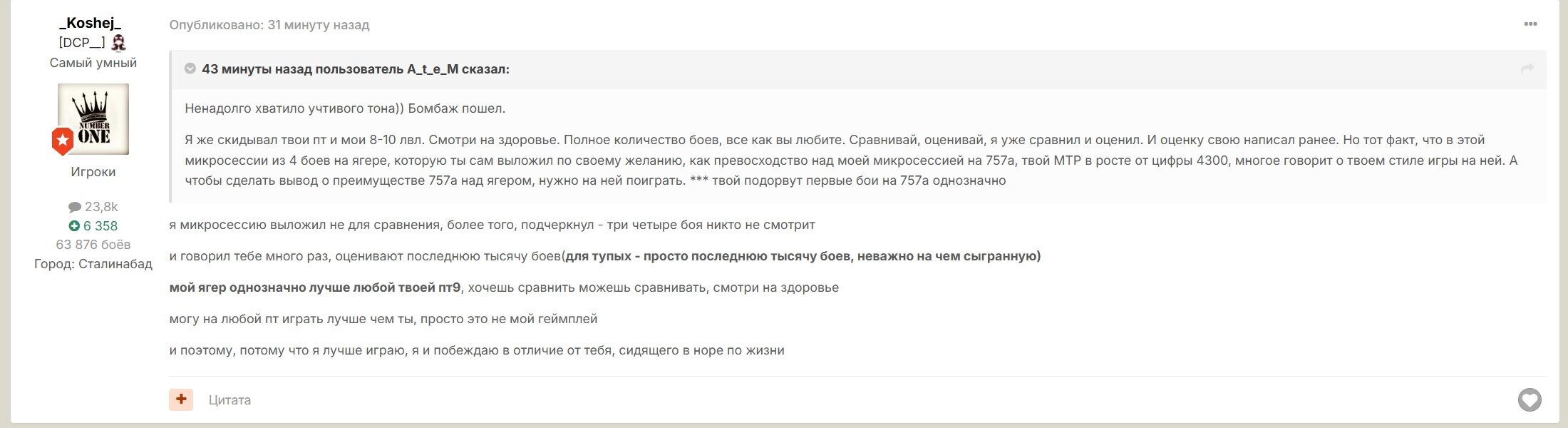Collapse the quote with the chevron toggle
Viewport: 1568px width, 428px height.
(190, 68)
